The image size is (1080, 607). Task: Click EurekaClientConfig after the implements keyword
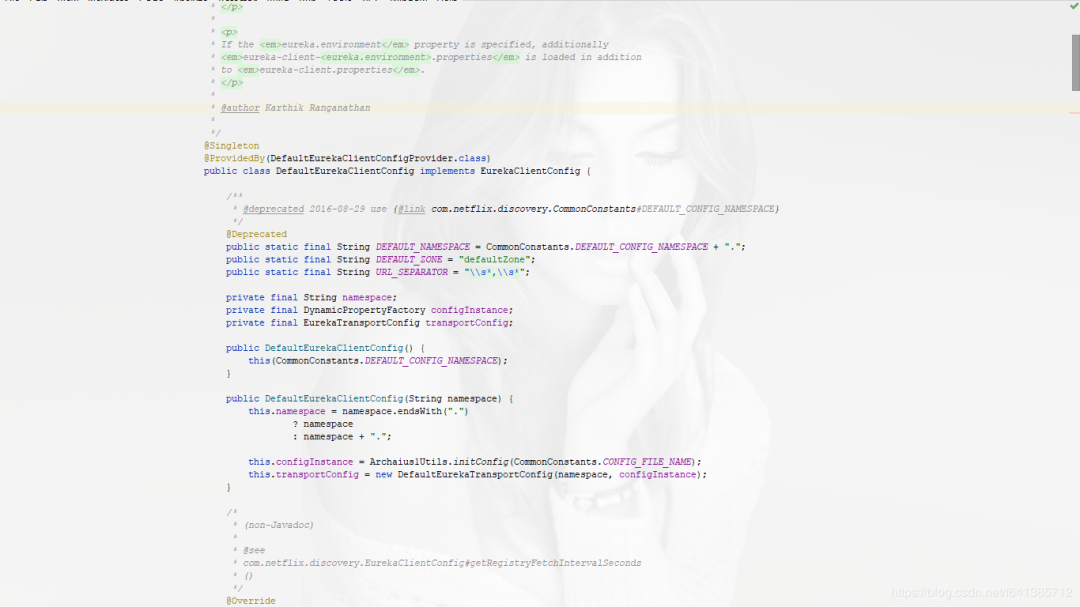(530, 171)
